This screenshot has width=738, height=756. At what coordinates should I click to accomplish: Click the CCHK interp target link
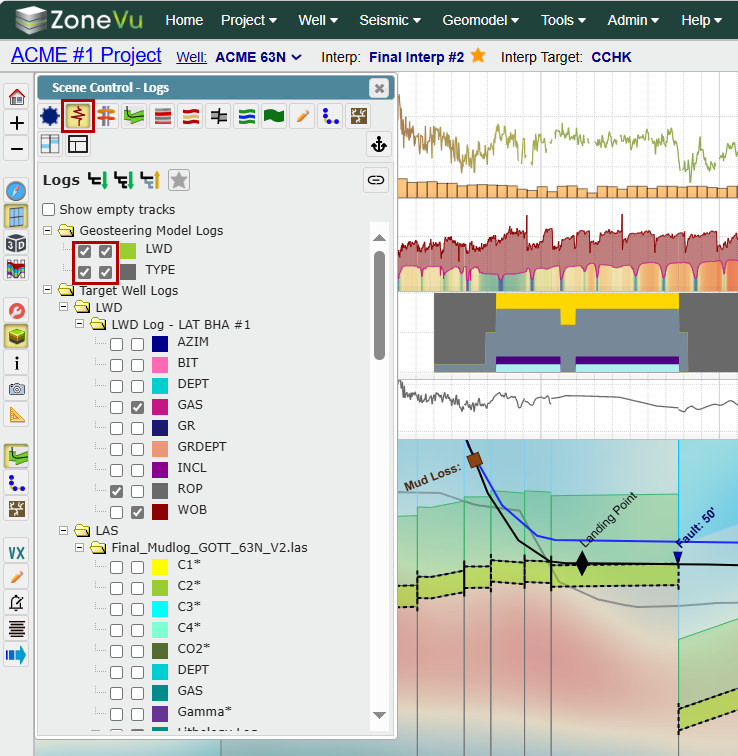point(611,57)
